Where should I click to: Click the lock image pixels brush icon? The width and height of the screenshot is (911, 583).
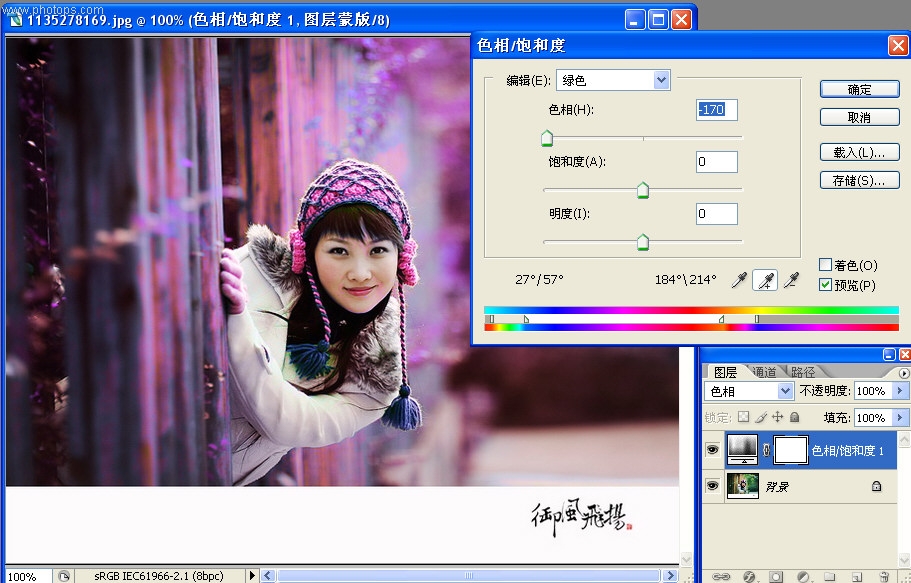761,417
